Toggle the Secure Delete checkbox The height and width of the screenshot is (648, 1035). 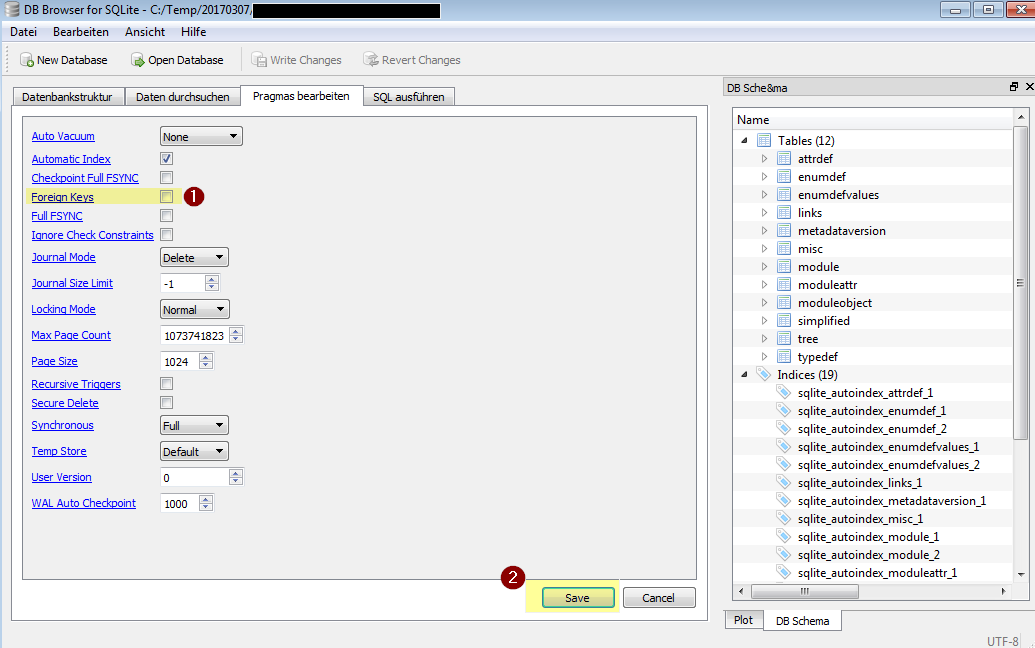click(x=167, y=403)
